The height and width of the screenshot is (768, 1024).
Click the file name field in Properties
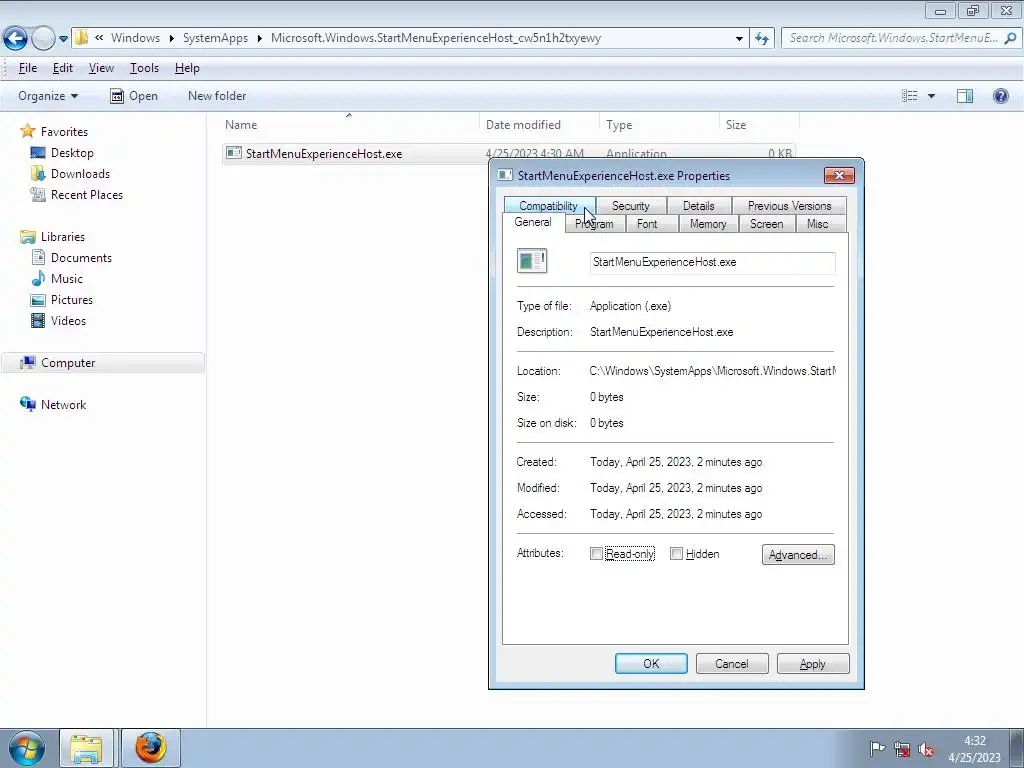[x=712, y=263]
